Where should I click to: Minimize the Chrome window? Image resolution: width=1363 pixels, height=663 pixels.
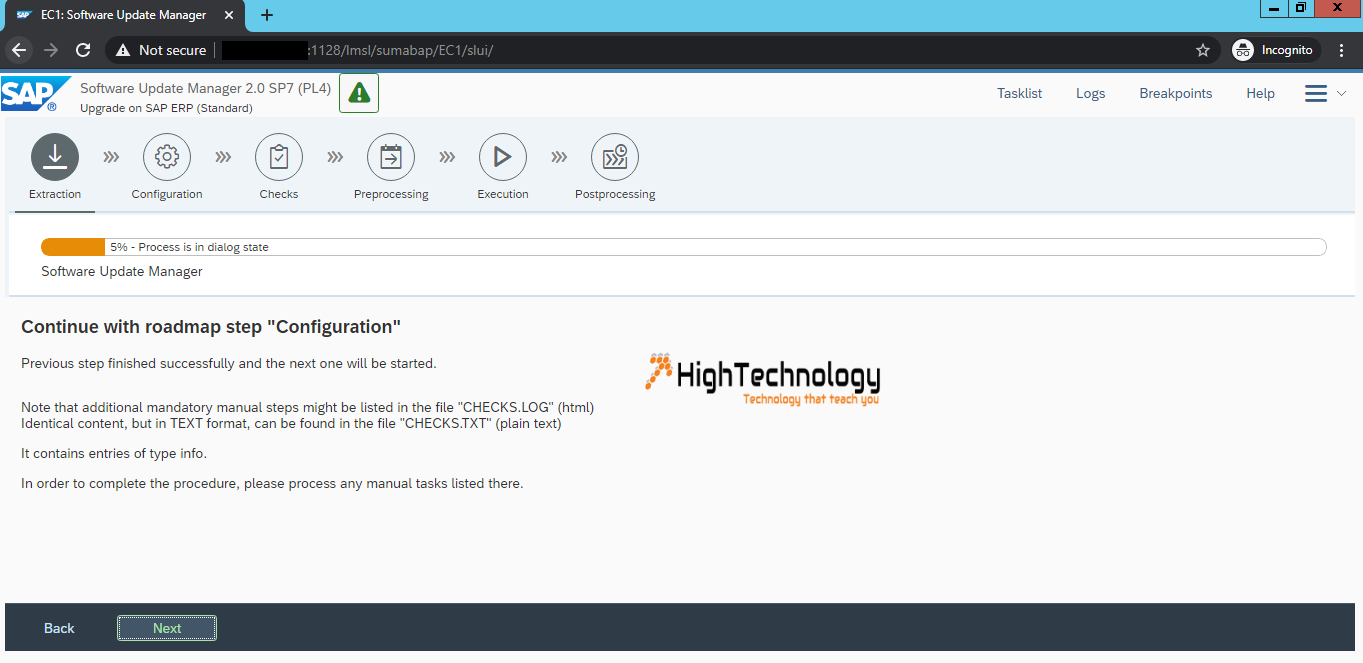click(x=1273, y=8)
